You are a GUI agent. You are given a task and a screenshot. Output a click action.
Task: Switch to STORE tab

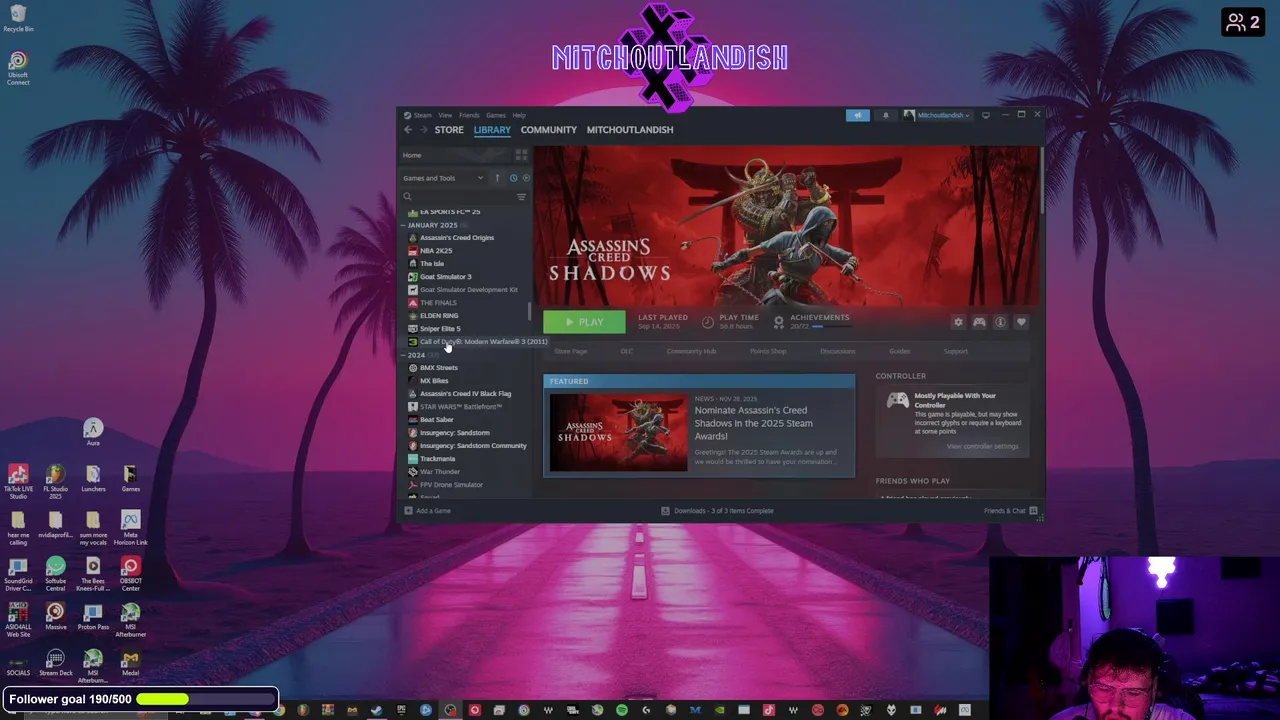point(449,130)
